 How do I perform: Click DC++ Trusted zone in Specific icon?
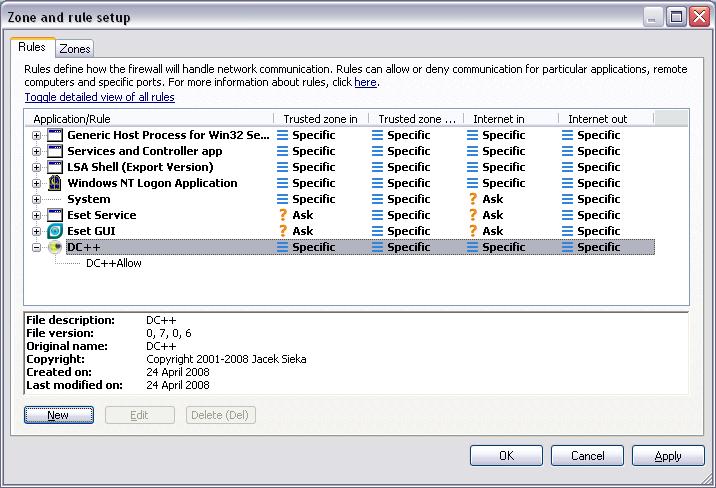pyautogui.click(x=283, y=247)
